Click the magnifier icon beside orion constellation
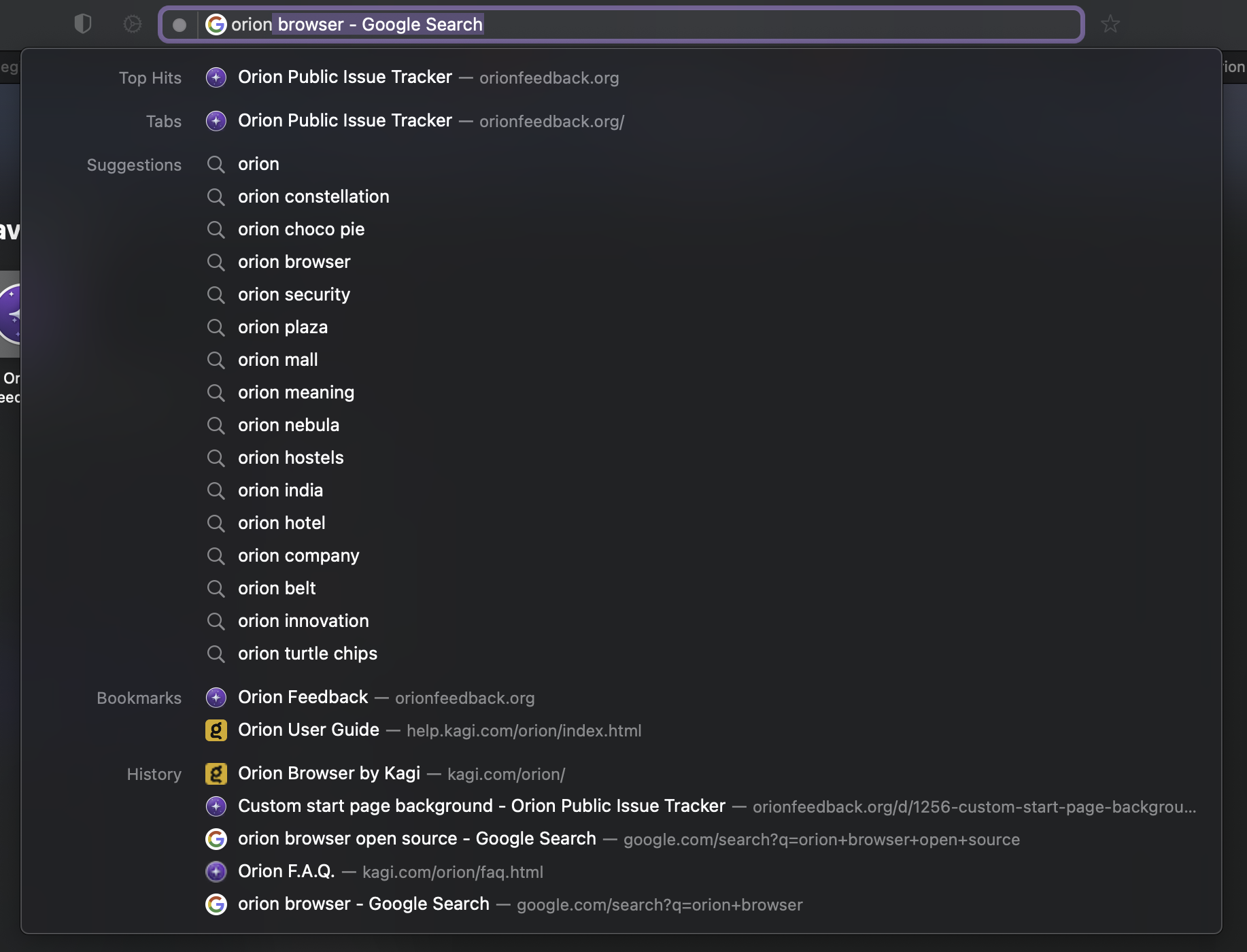Viewport: 1247px width, 952px height. [x=216, y=197]
